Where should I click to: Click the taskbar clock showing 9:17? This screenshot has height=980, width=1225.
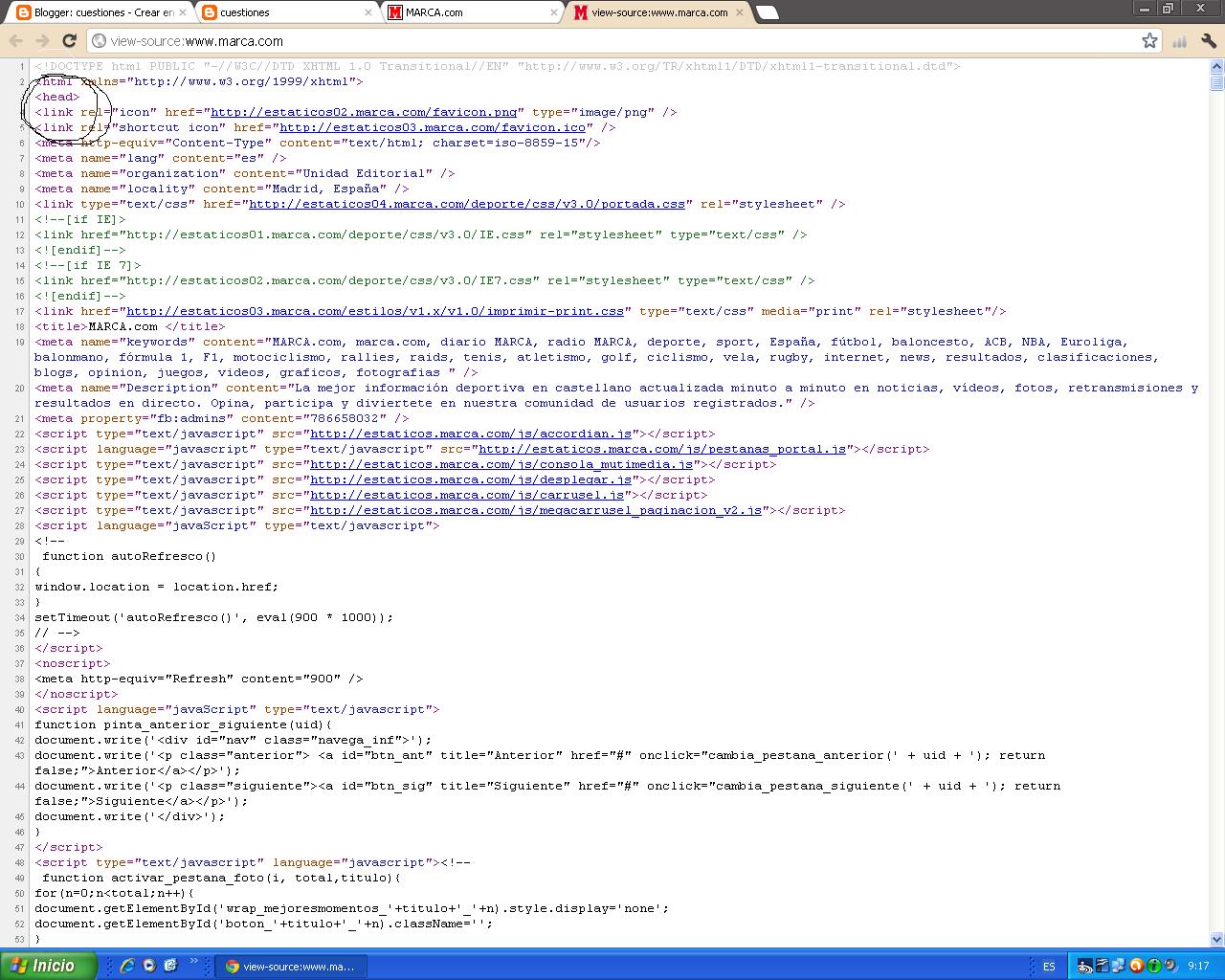[x=1198, y=967]
